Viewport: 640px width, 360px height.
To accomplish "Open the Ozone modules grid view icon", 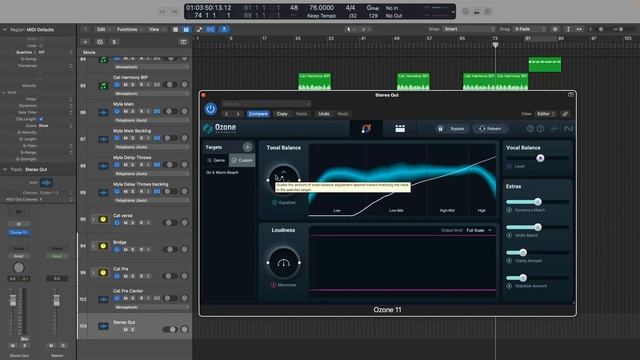I will 400,129.
